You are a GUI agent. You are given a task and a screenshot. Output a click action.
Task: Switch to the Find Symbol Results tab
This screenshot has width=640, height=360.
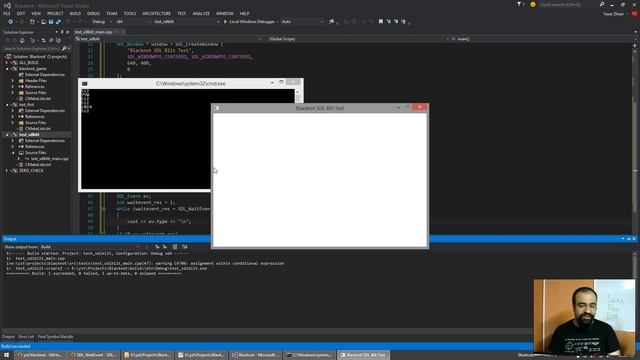click(x=56, y=337)
